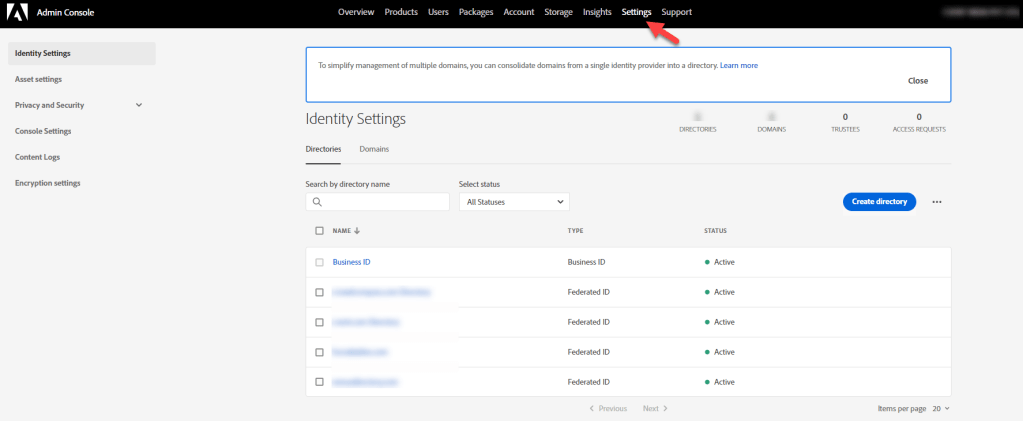Click the NAME column sort arrow
The width and height of the screenshot is (1023, 421).
click(357, 231)
